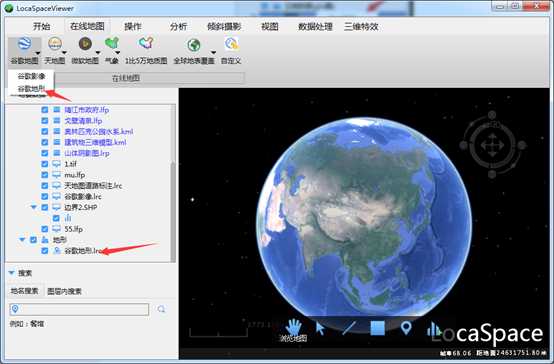Switch to the 分析 ribbon tab

(178, 27)
